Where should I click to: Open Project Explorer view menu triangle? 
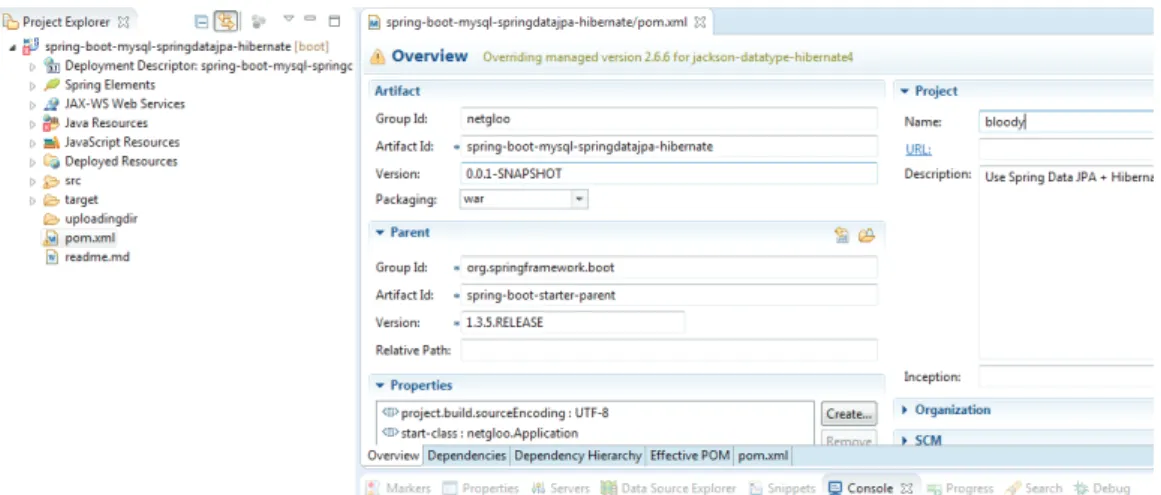pyautogui.click(x=290, y=19)
